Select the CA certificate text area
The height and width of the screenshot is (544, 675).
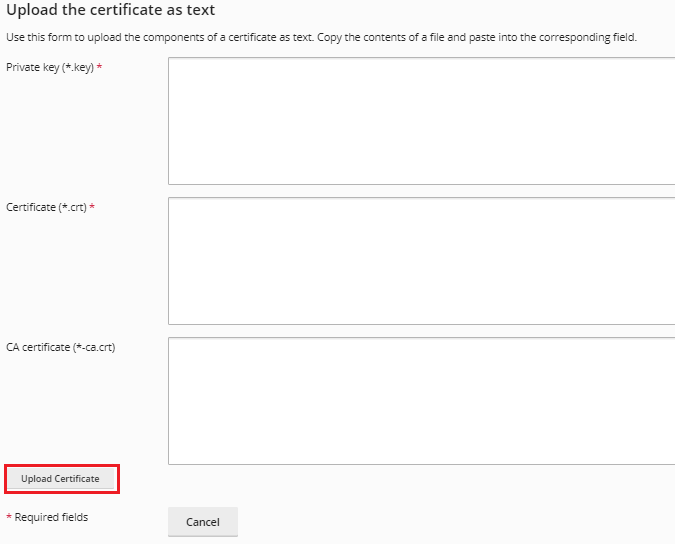click(x=421, y=401)
